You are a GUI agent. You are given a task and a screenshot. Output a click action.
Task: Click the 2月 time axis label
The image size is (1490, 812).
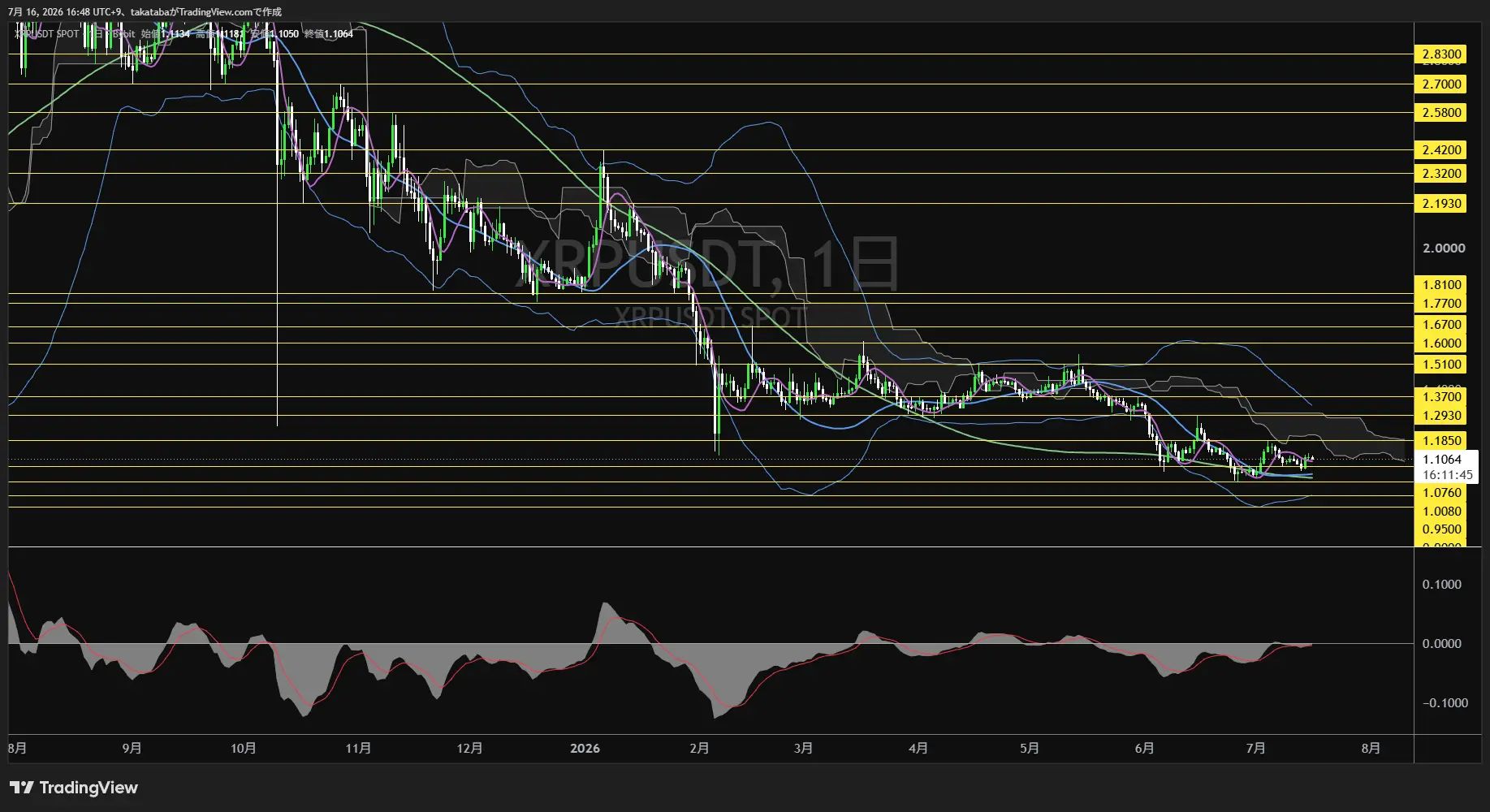(x=699, y=748)
